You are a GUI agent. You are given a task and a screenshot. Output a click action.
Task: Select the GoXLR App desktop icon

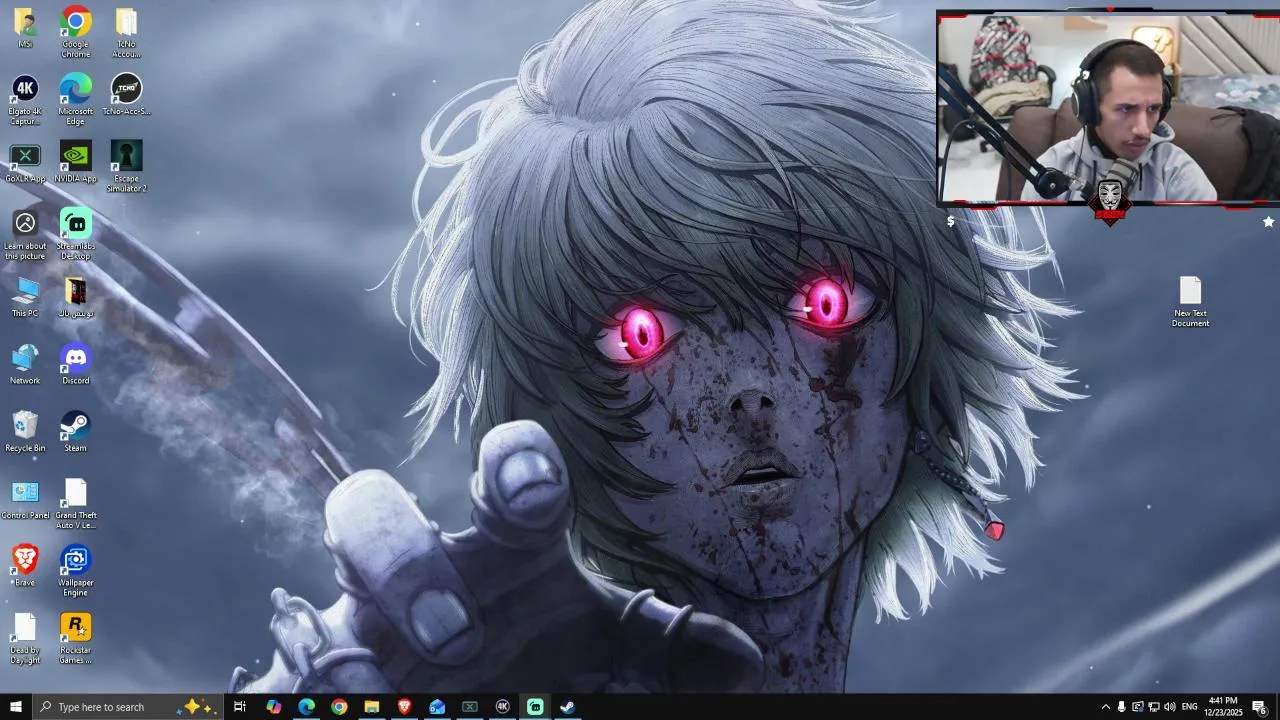coord(25,162)
